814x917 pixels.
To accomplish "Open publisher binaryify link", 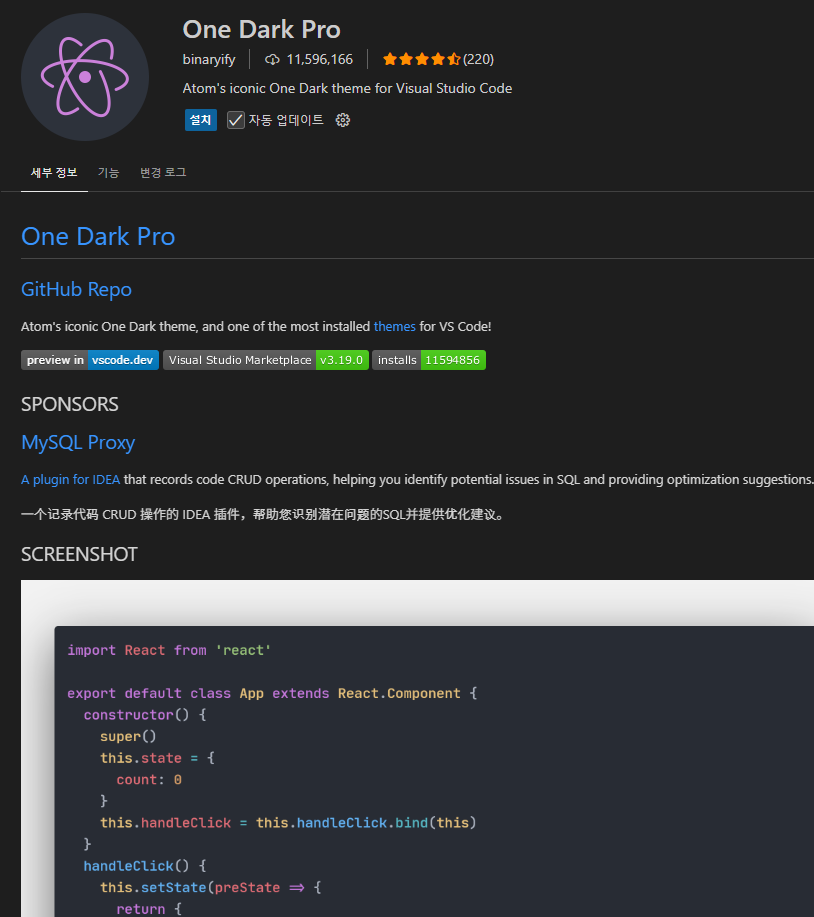I will [x=209, y=60].
